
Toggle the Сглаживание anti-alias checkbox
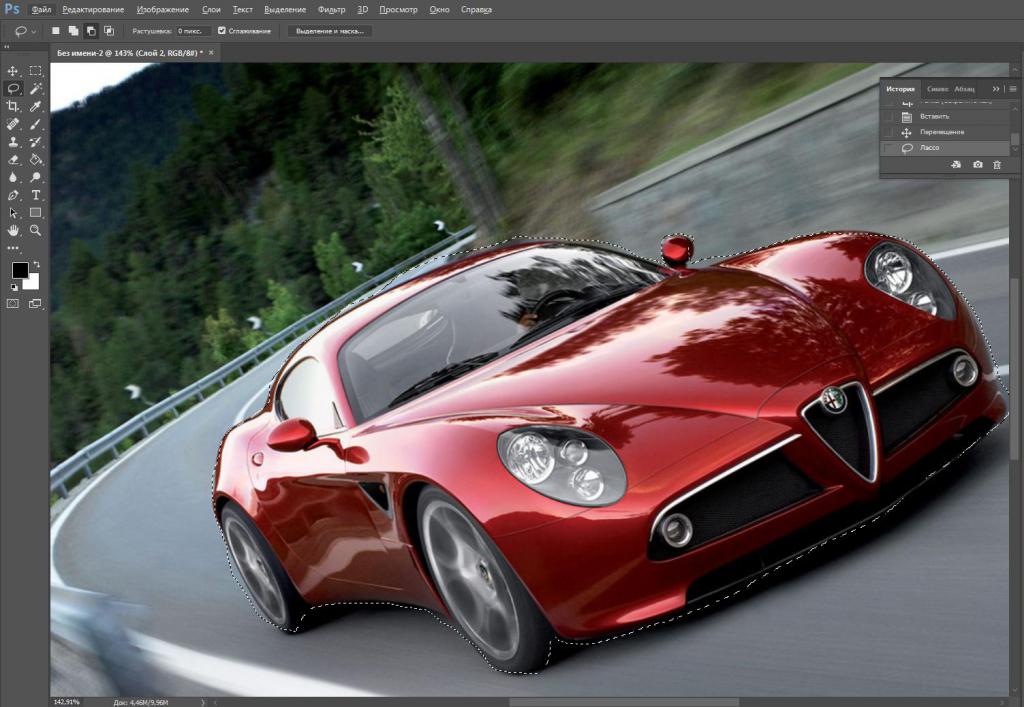222,31
